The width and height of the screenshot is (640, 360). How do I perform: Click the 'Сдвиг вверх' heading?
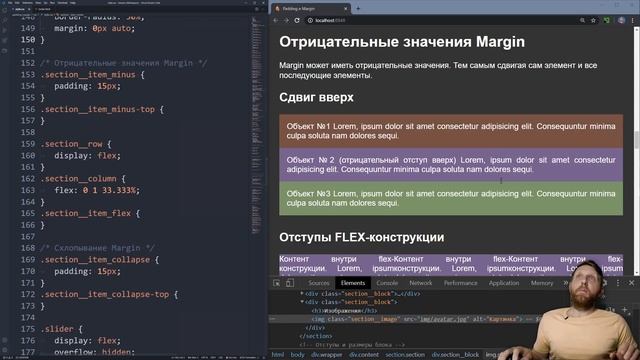click(x=316, y=98)
